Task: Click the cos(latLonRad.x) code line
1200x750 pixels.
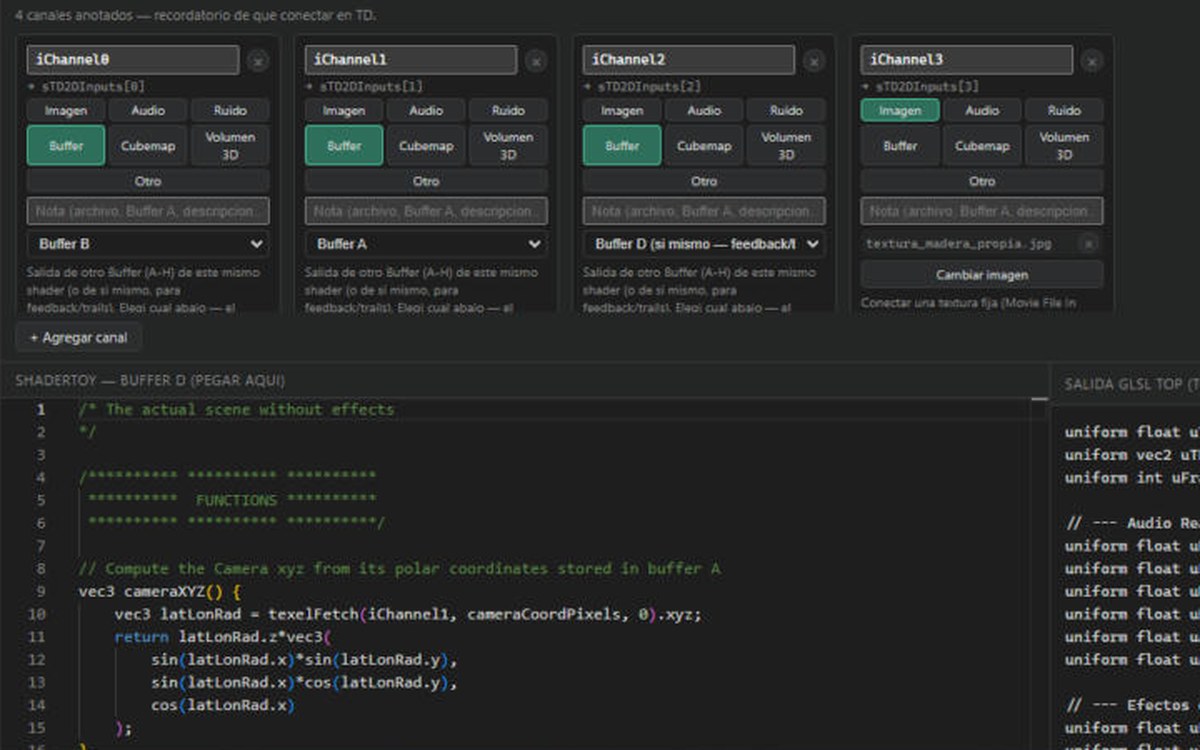Action: tap(223, 705)
